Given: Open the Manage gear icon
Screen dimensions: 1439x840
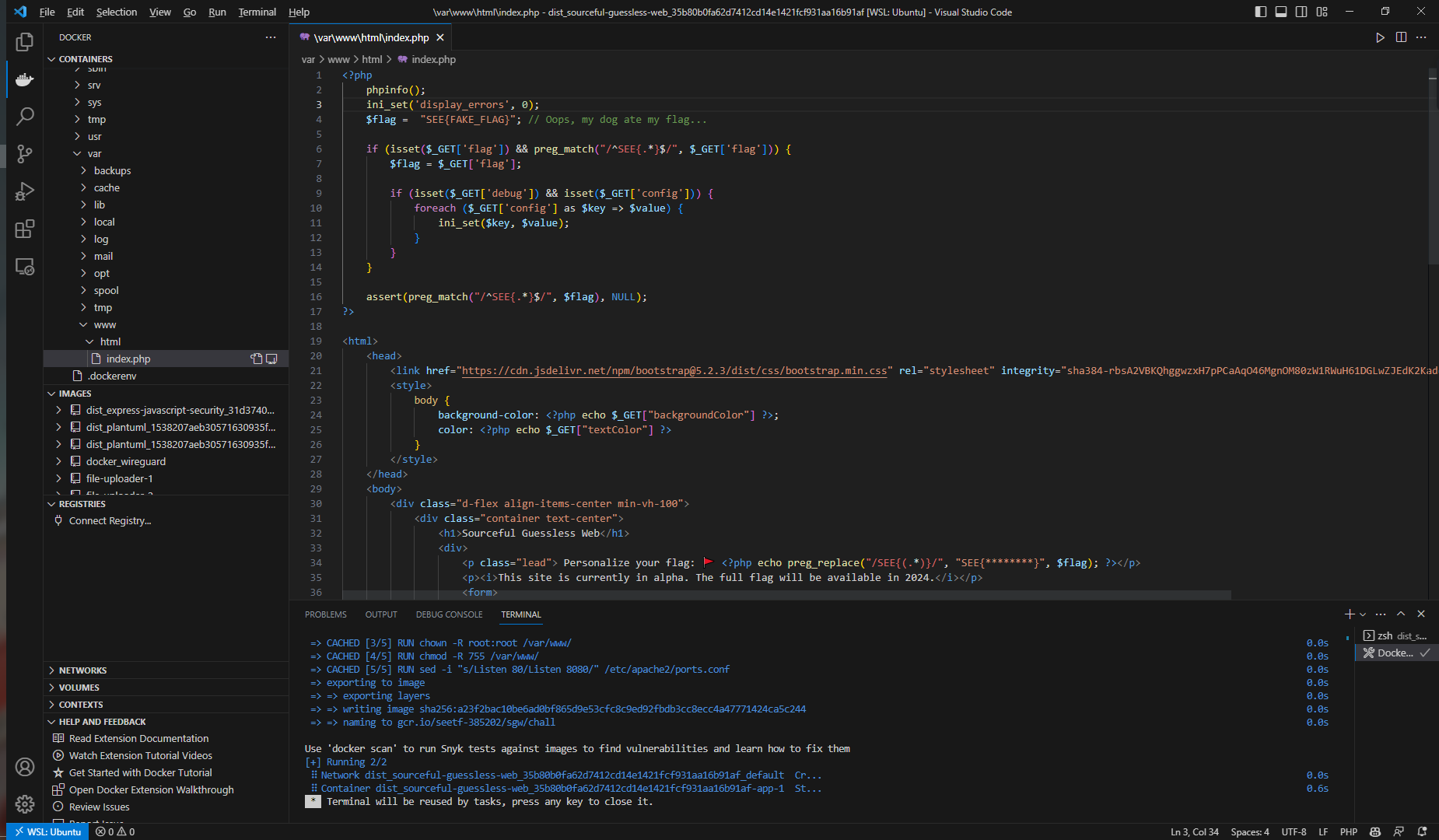Looking at the screenshot, I should coord(25,803).
